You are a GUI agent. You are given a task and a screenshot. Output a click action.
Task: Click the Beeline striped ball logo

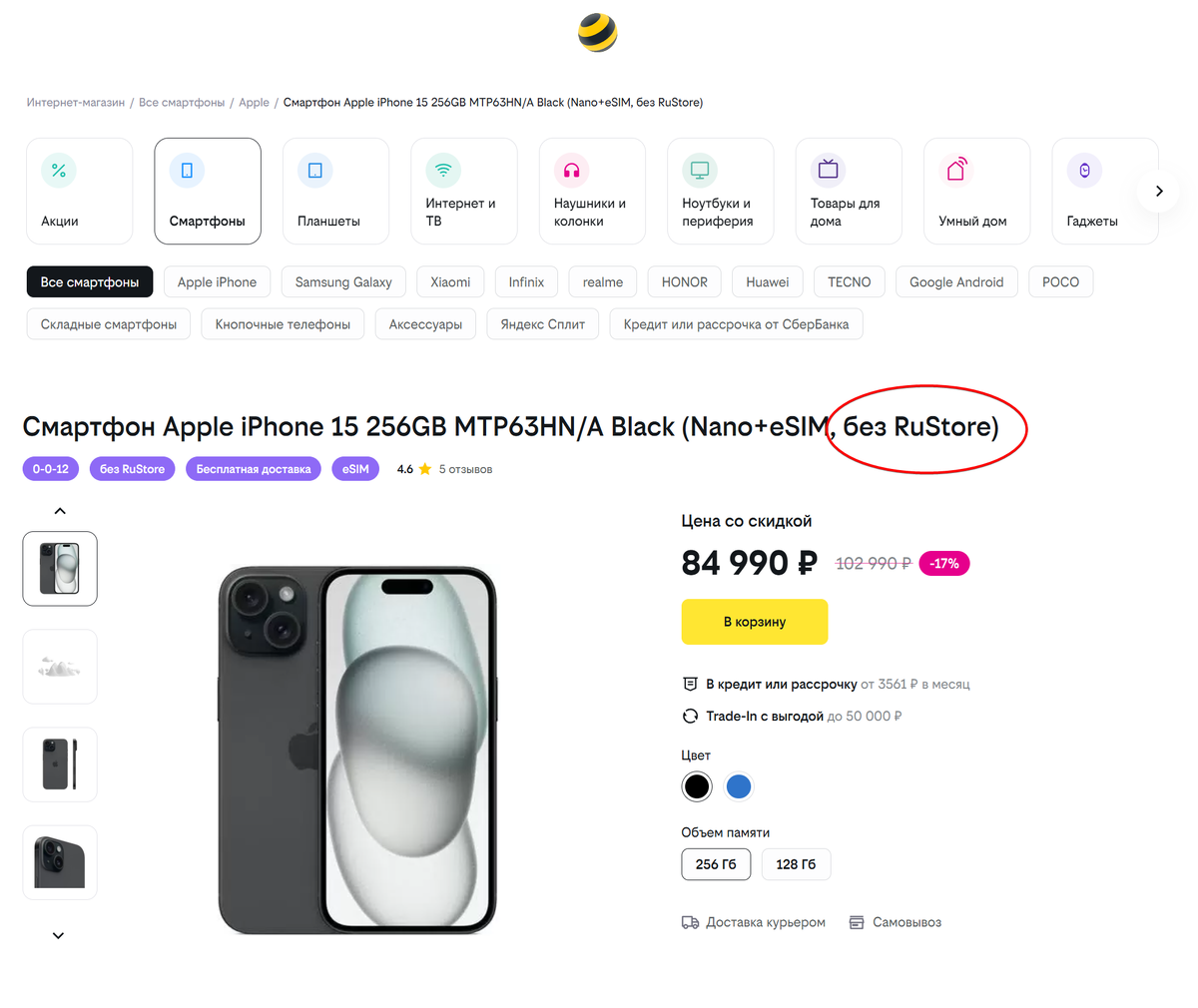(x=597, y=33)
